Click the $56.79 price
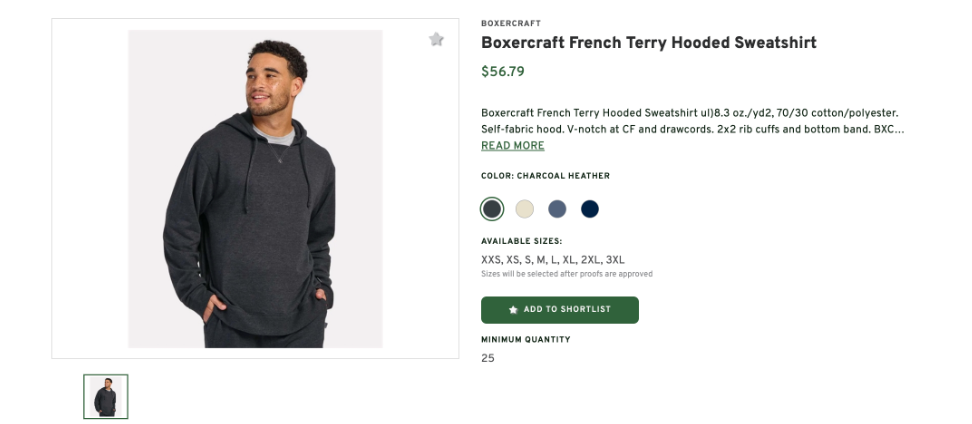972x424 pixels. [x=503, y=72]
